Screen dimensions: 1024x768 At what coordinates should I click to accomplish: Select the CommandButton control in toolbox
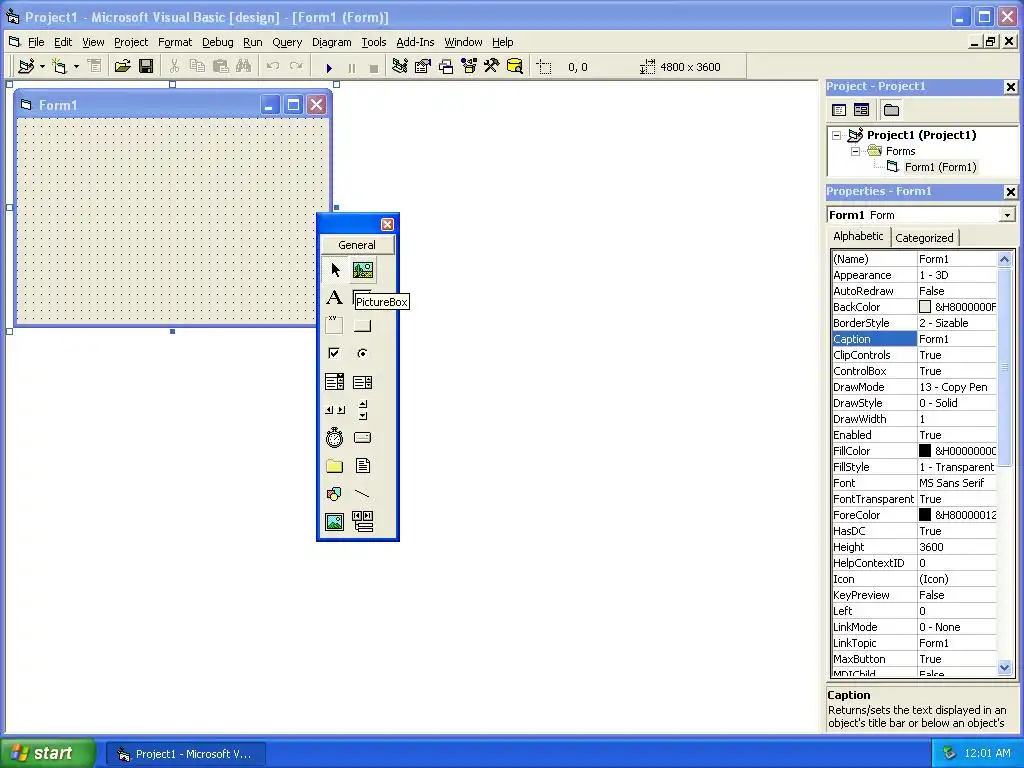pyautogui.click(x=362, y=325)
